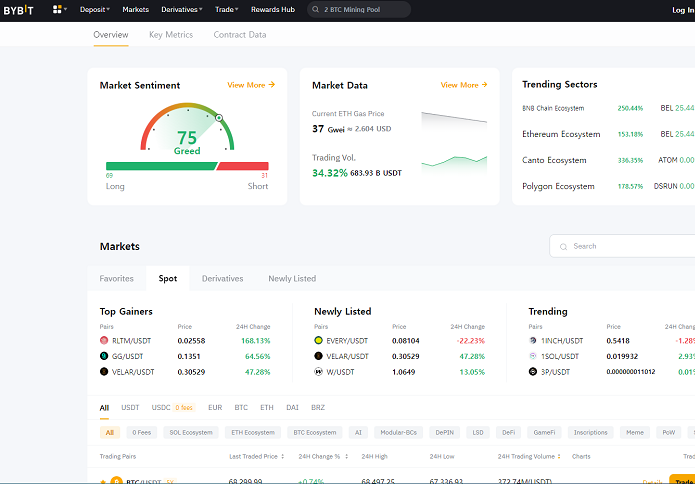
Task: Click the W/USDT coin icon
Action: click(318, 371)
